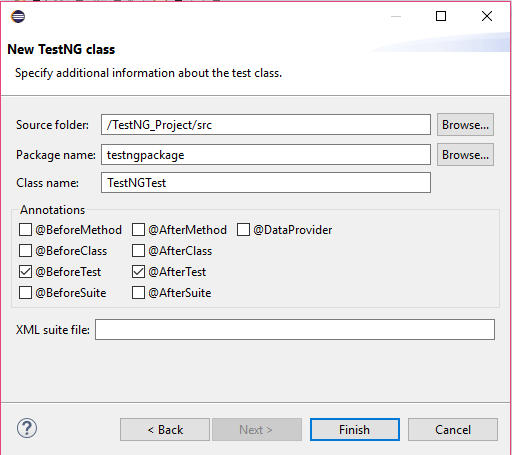This screenshot has width=512, height=455.
Task: Click the disabled Next > button
Action: coord(257,430)
